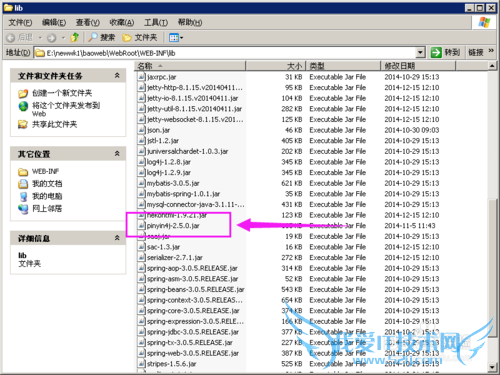This screenshot has width=500, height=375.
Task: Select jaxrpc.jar file icon
Action: click(x=142, y=77)
